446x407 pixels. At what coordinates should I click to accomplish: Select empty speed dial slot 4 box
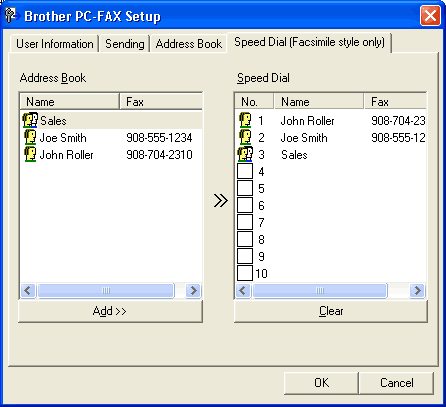click(x=245, y=171)
